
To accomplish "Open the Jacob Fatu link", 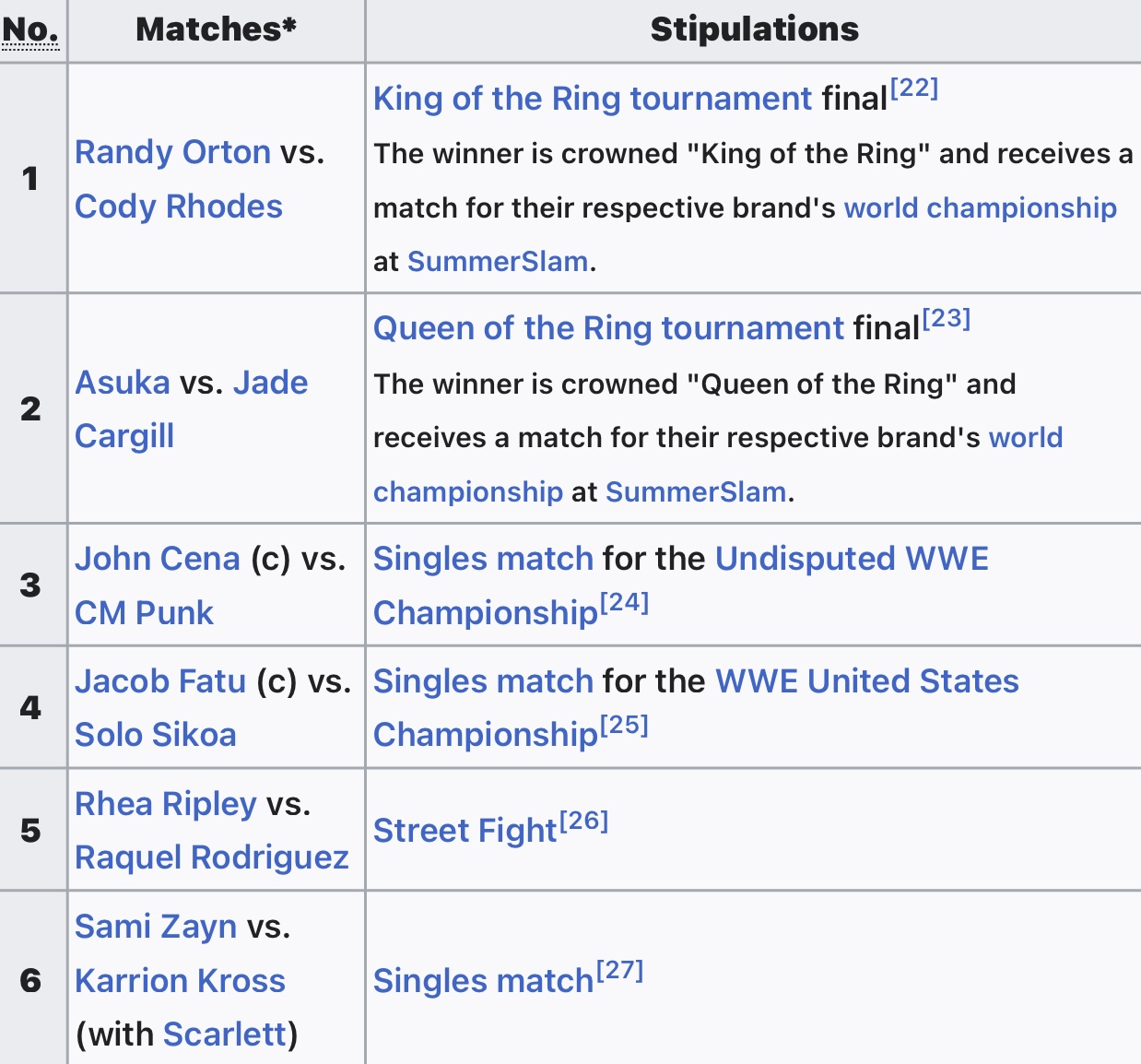I will pos(161,681).
